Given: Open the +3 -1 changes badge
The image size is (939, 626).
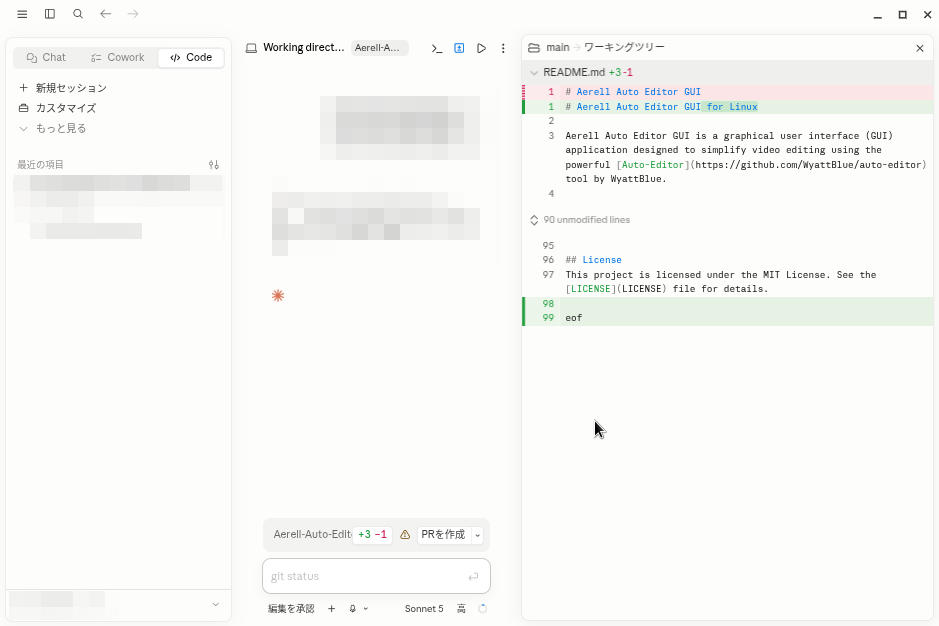Looking at the screenshot, I should tap(372, 534).
